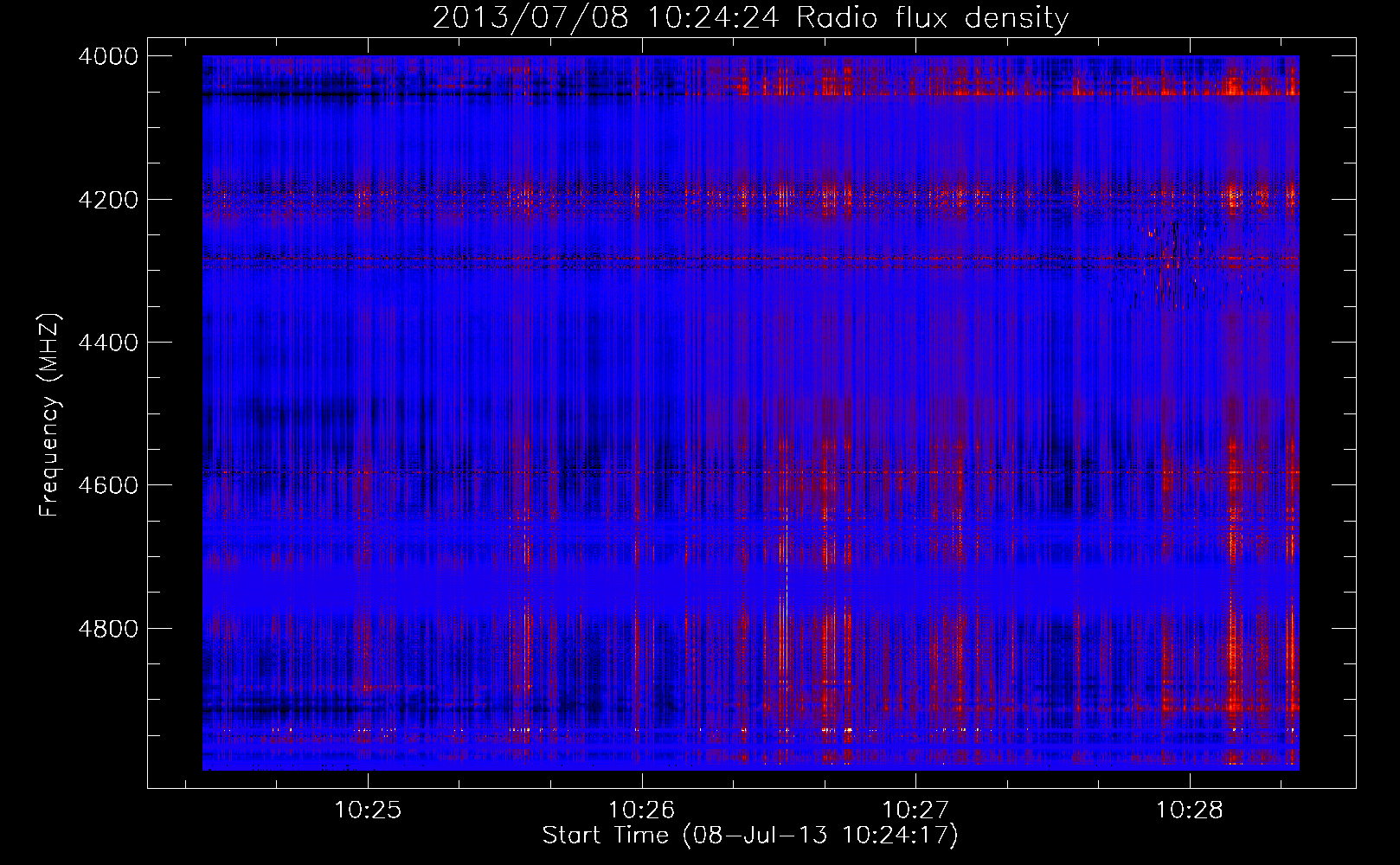Click the 10:26 time tick label
Image resolution: width=1400 pixels, height=865 pixels.
(x=641, y=811)
